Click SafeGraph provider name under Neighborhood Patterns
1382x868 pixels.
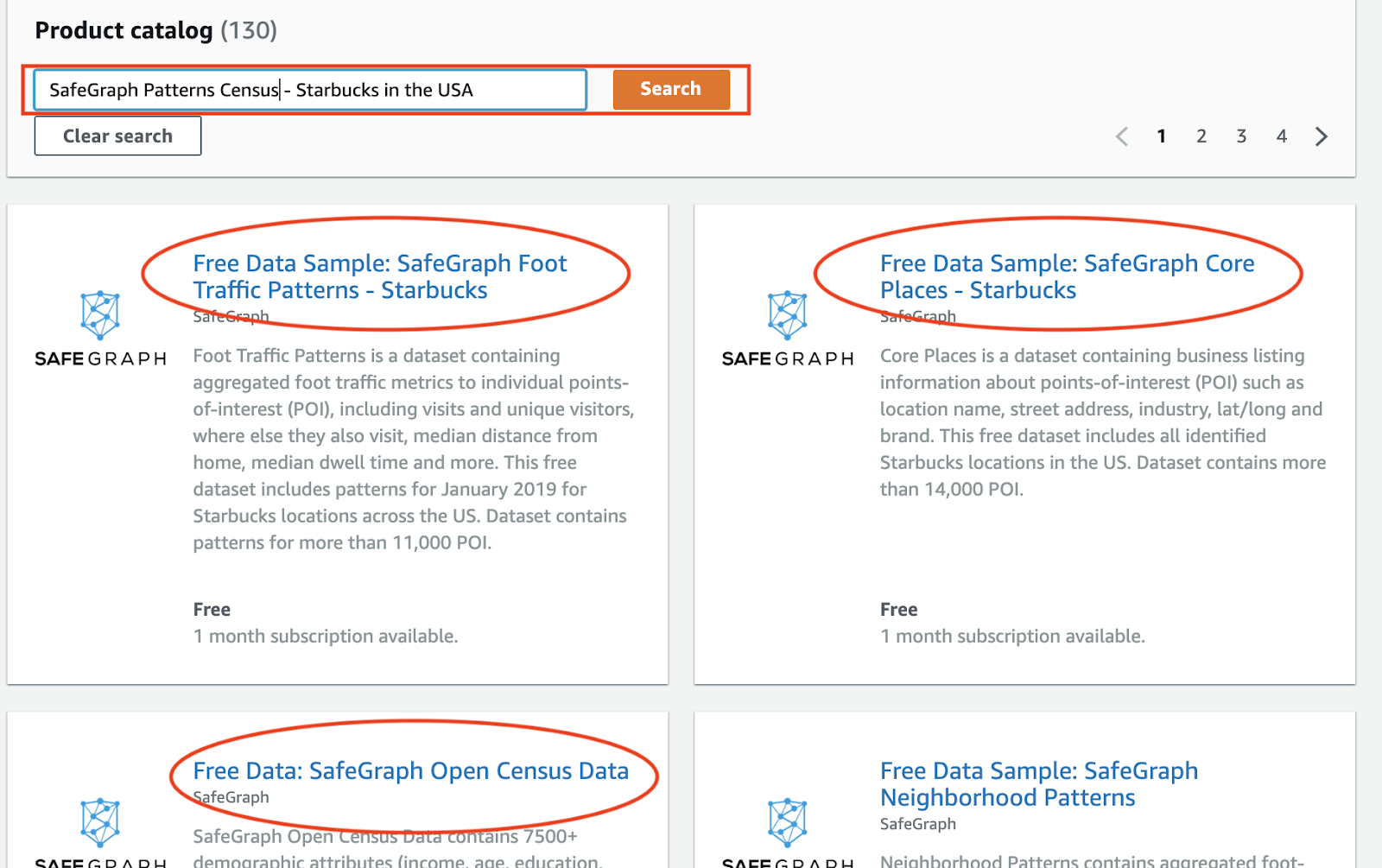[x=917, y=824]
